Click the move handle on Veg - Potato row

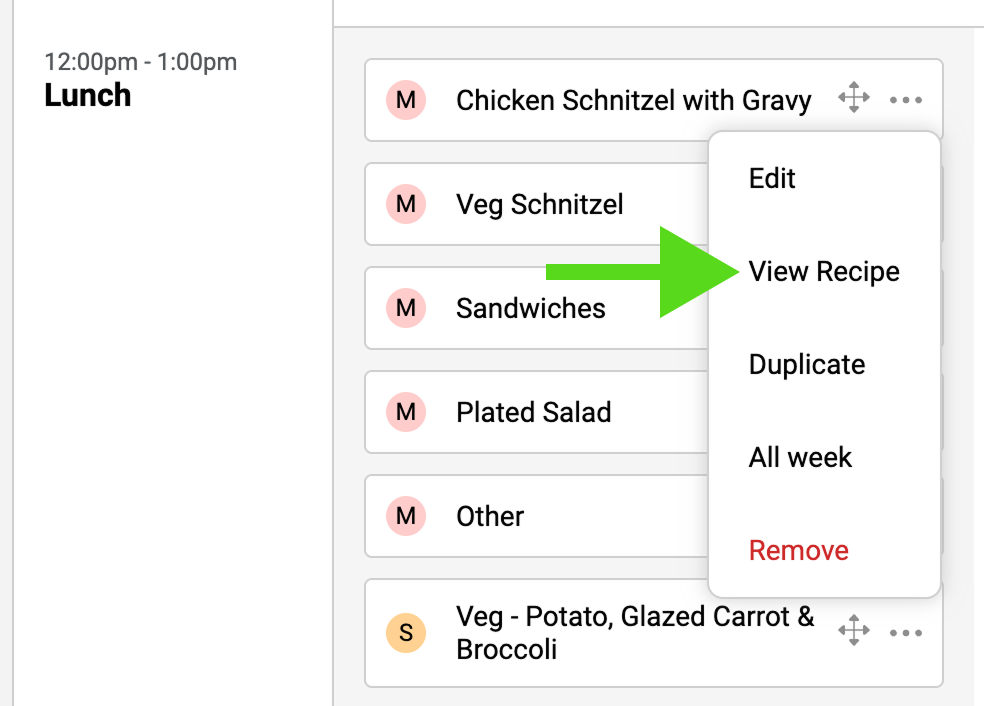pos(853,632)
